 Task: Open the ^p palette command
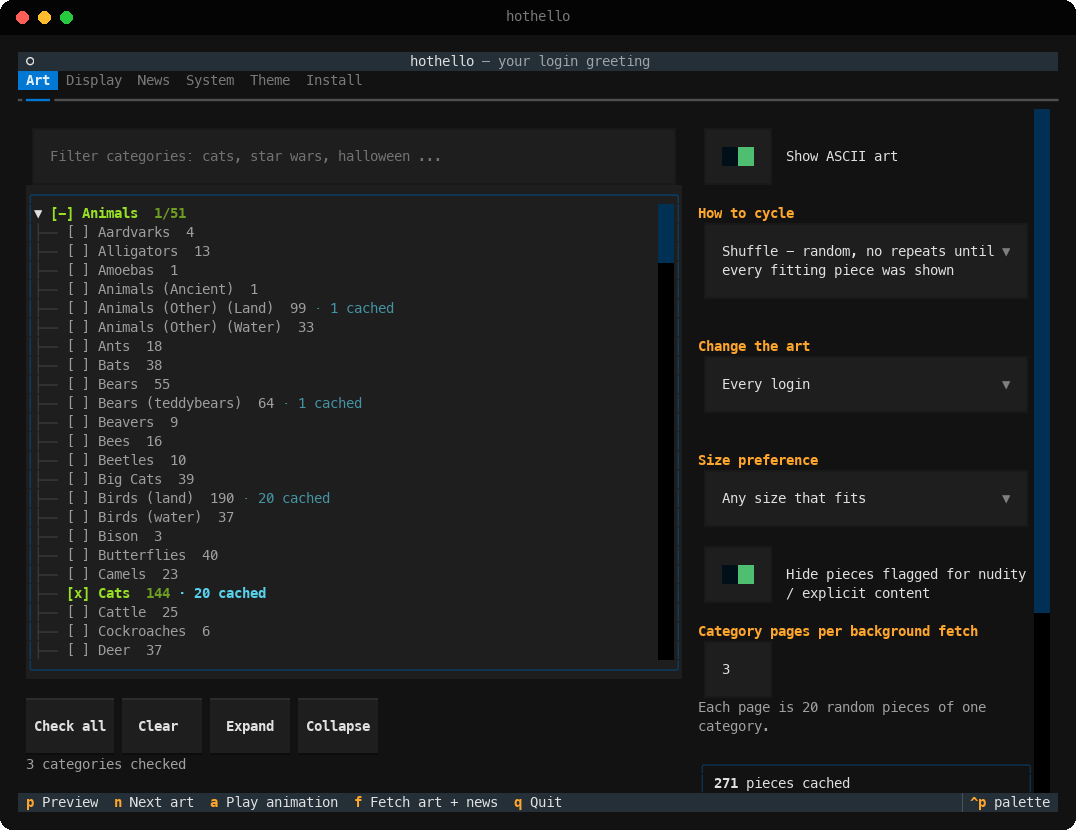(x=1010, y=802)
